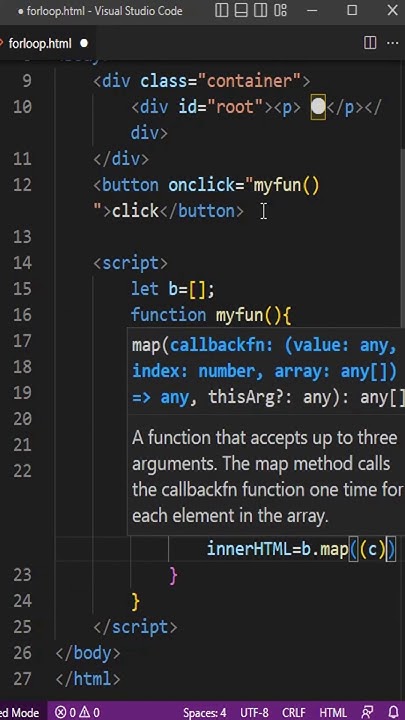Click the yellow closing brace on line 24
The width and height of the screenshot is (405, 720).
pos(135,602)
